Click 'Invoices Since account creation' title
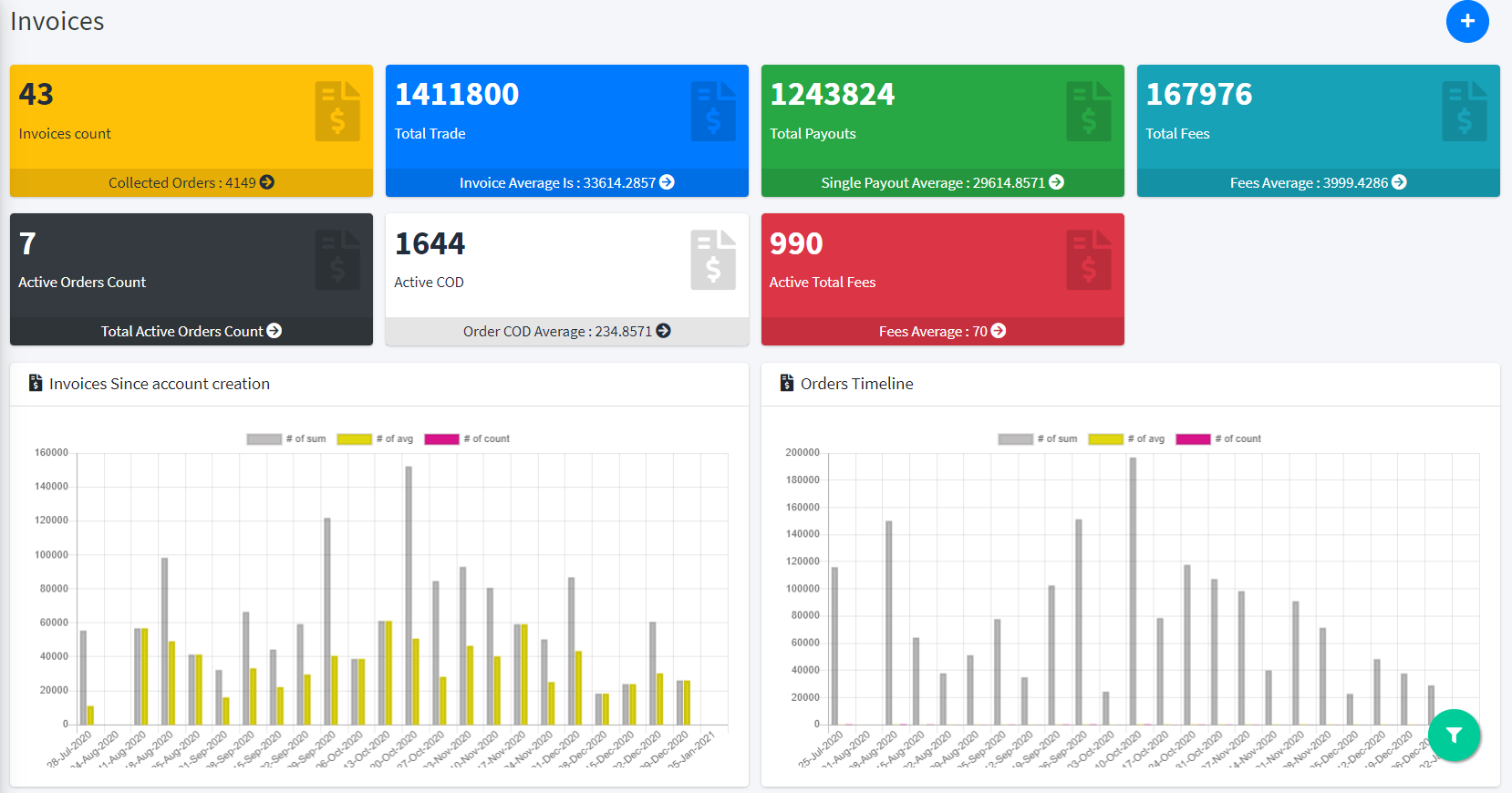 pos(160,384)
